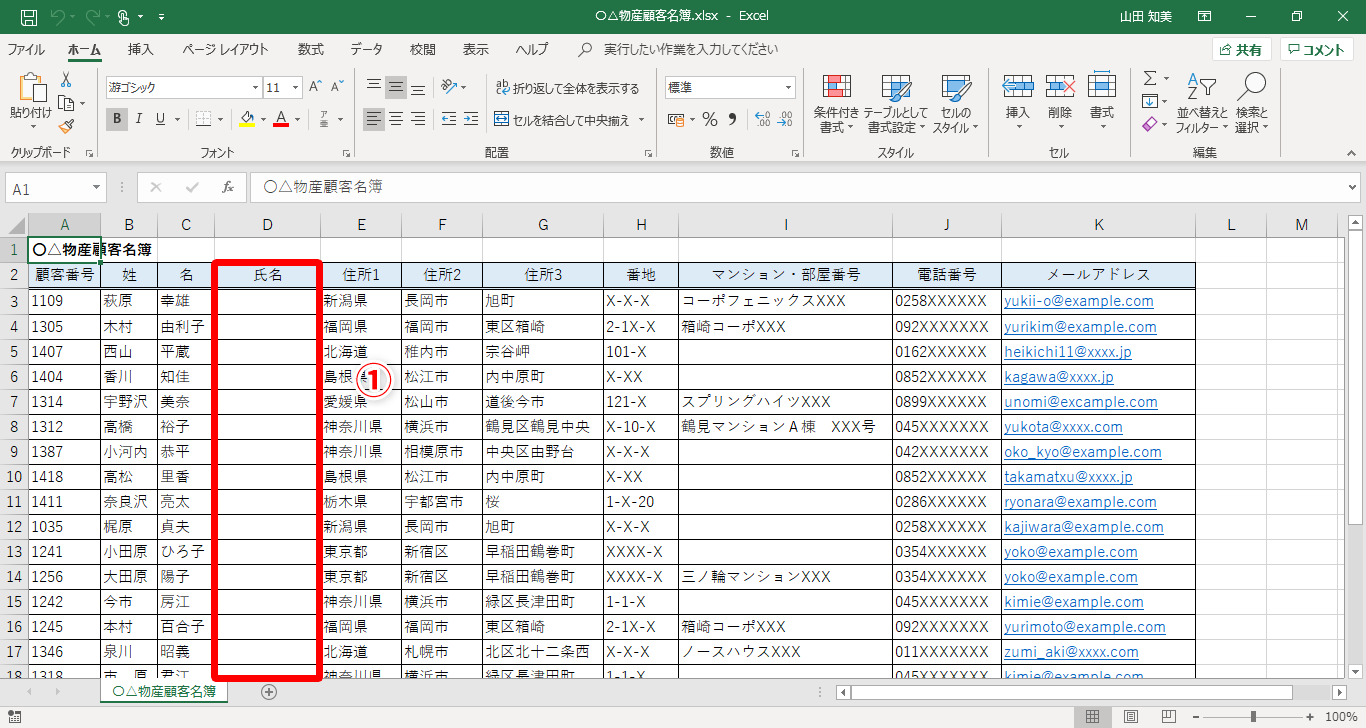Set horizontal alignment to right
The width and height of the screenshot is (1366, 728).
click(418, 119)
